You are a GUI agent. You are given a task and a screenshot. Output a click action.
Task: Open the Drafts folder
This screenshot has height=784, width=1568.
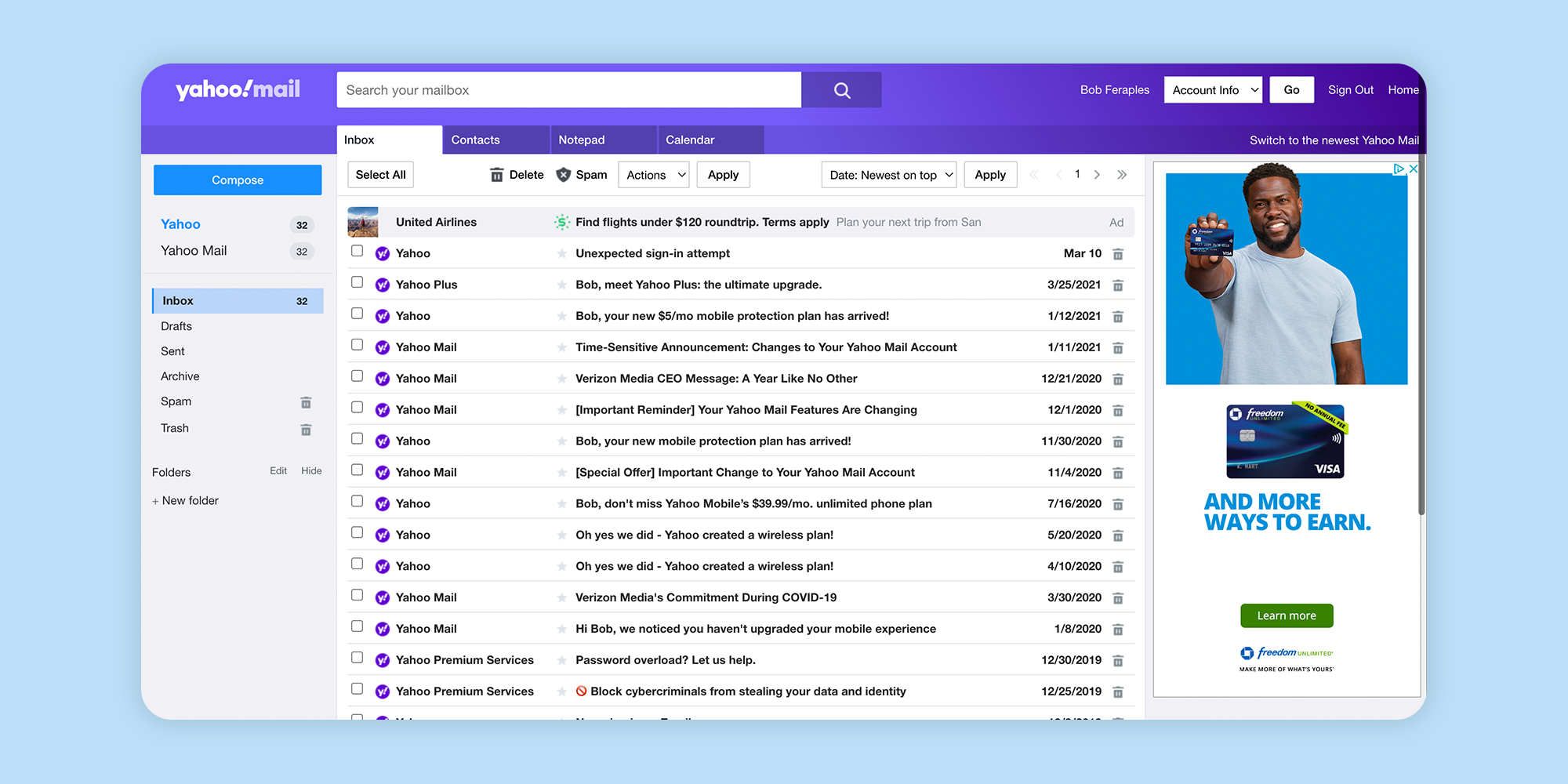pos(176,326)
